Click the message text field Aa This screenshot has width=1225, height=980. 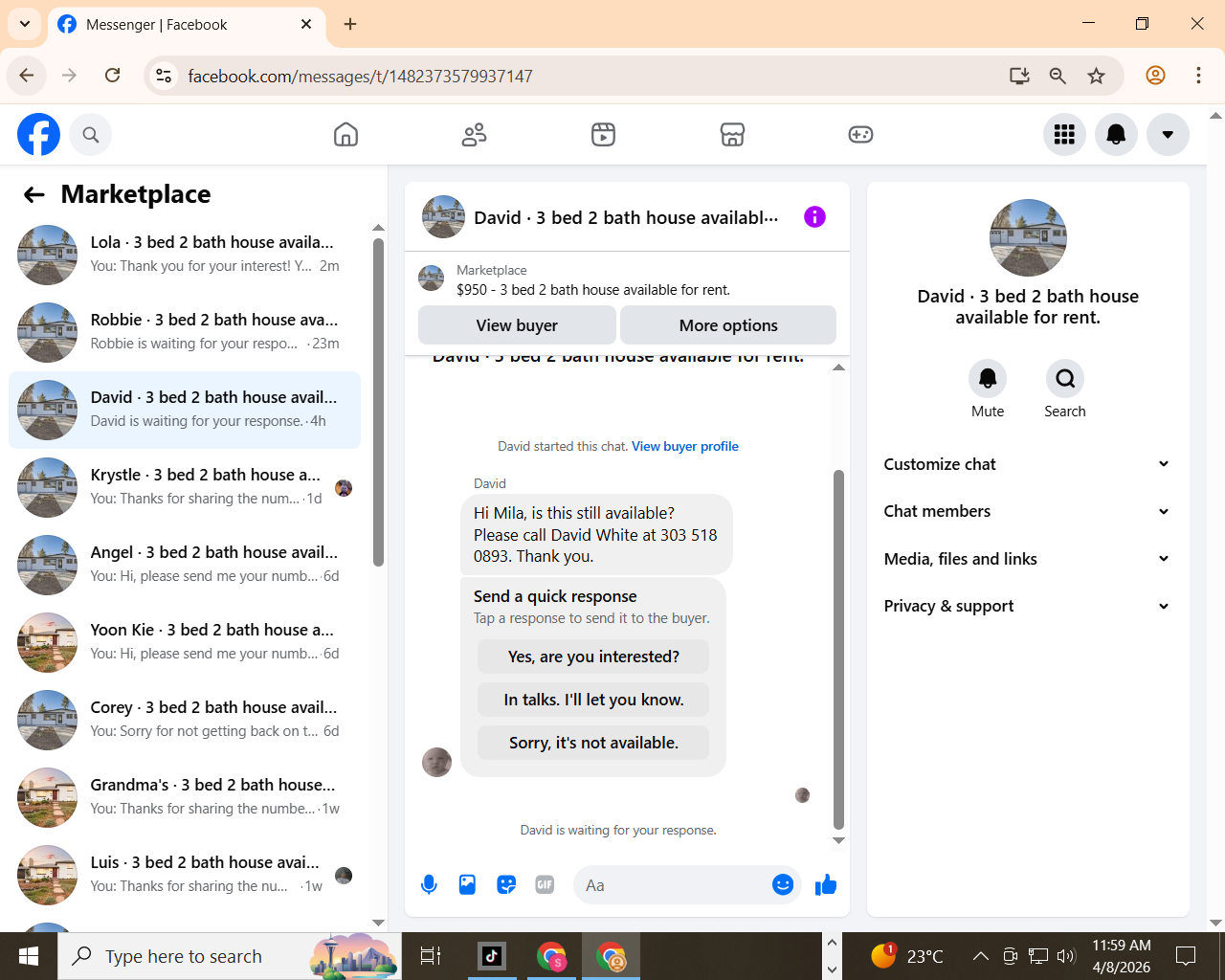(670, 885)
